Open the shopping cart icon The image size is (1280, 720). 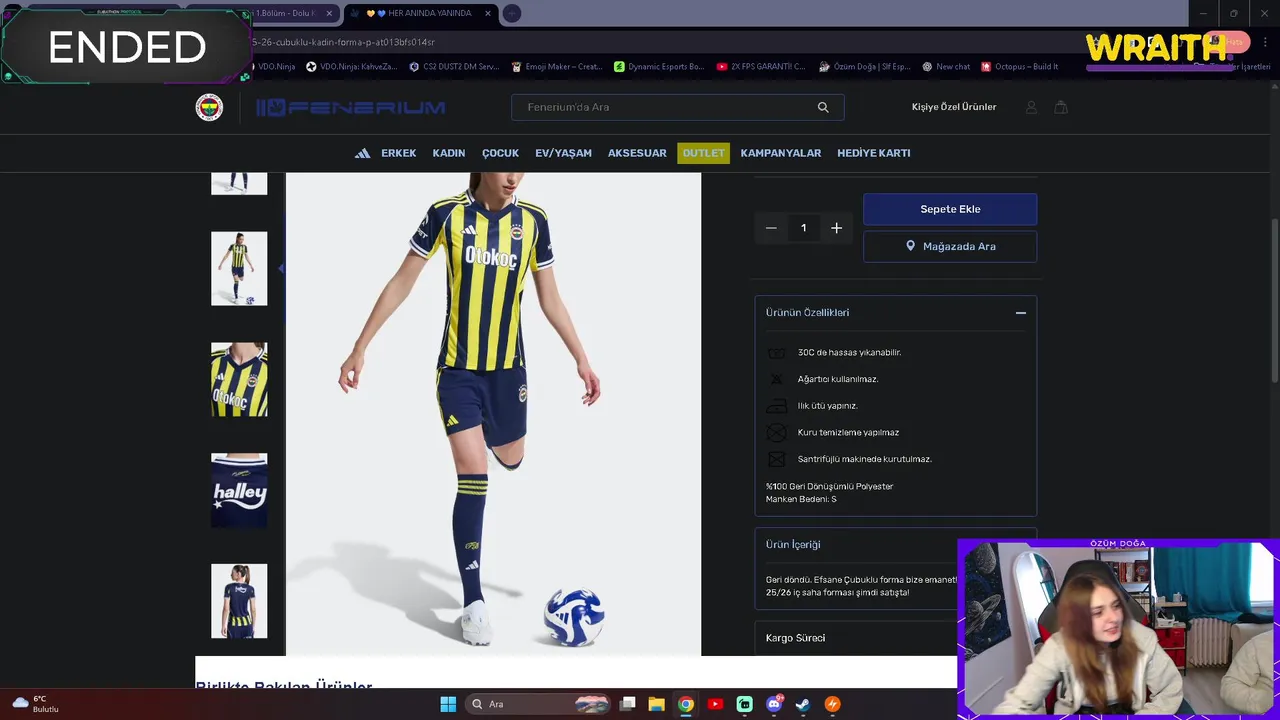pyautogui.click(x=1061, y=107)
